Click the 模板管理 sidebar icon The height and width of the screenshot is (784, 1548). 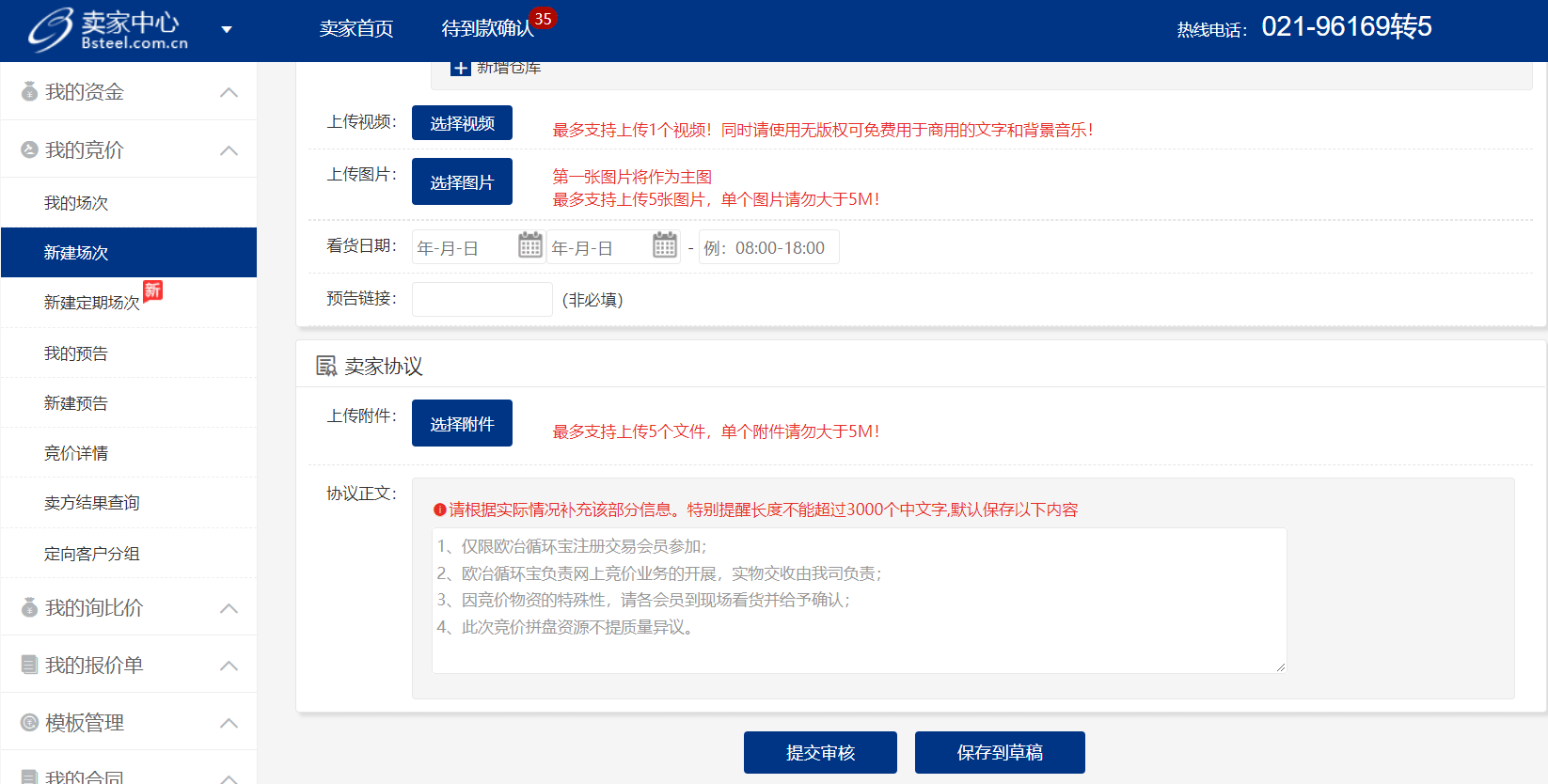pos(30,723)
